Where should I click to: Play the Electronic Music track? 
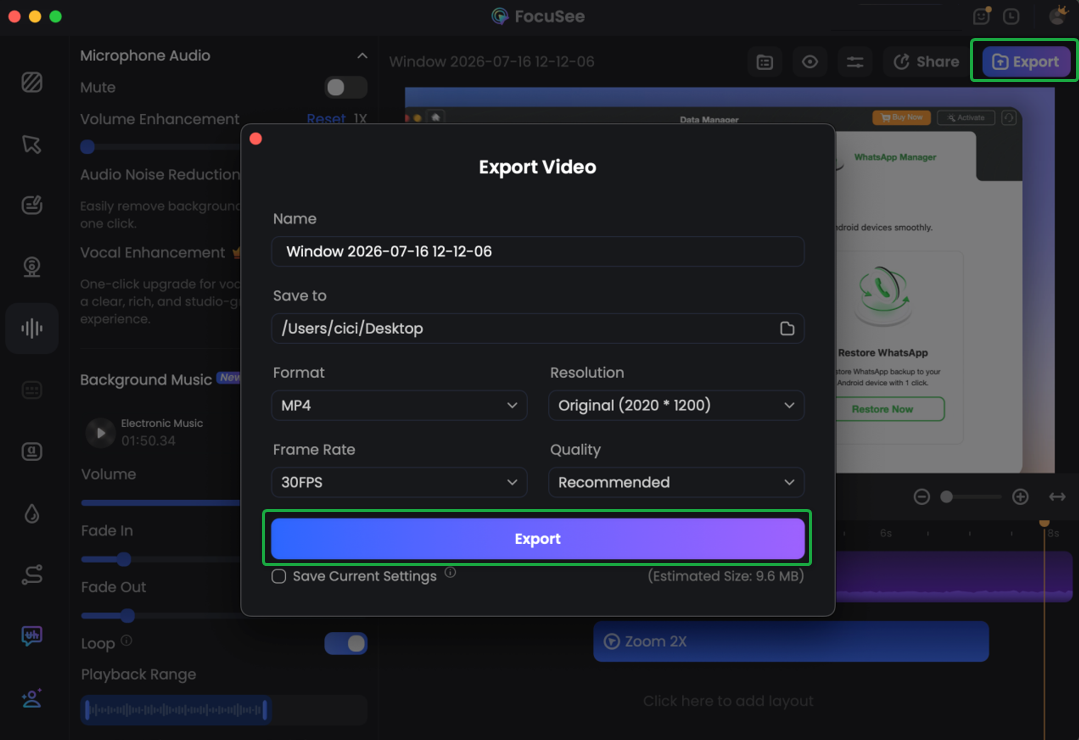[x=100, y=433]
